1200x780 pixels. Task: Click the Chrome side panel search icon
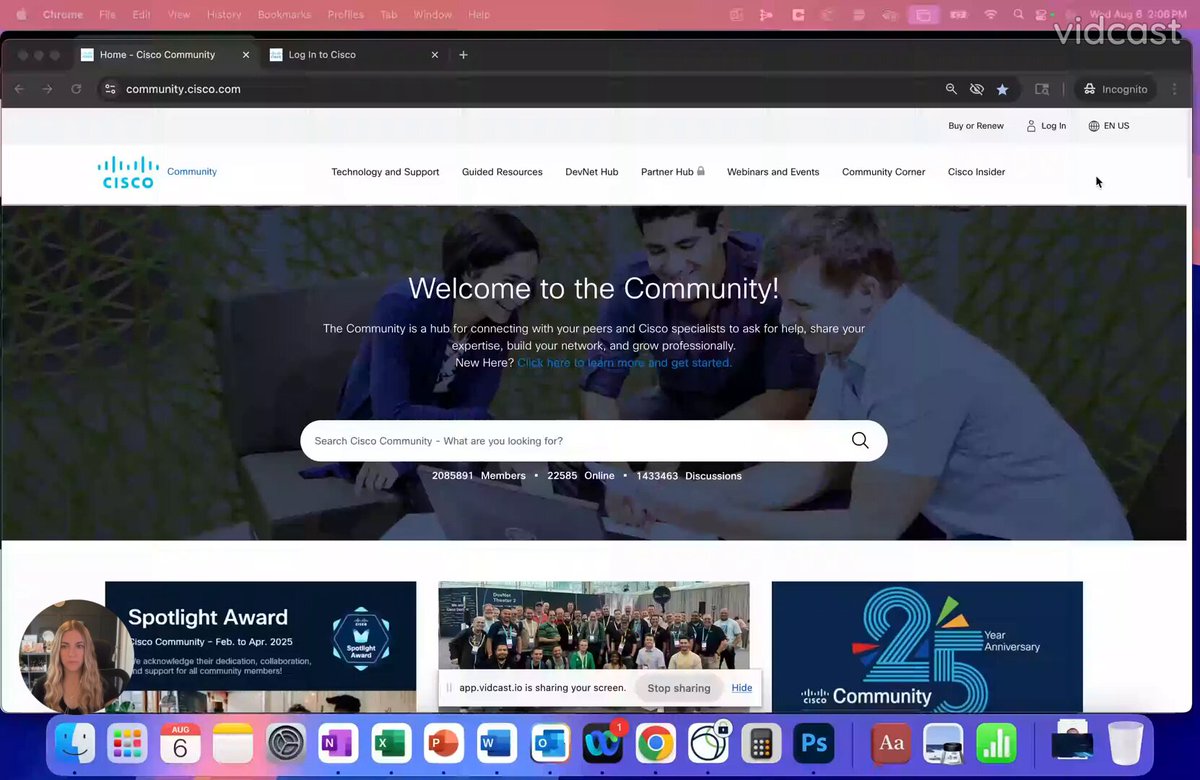(1042, 89)
